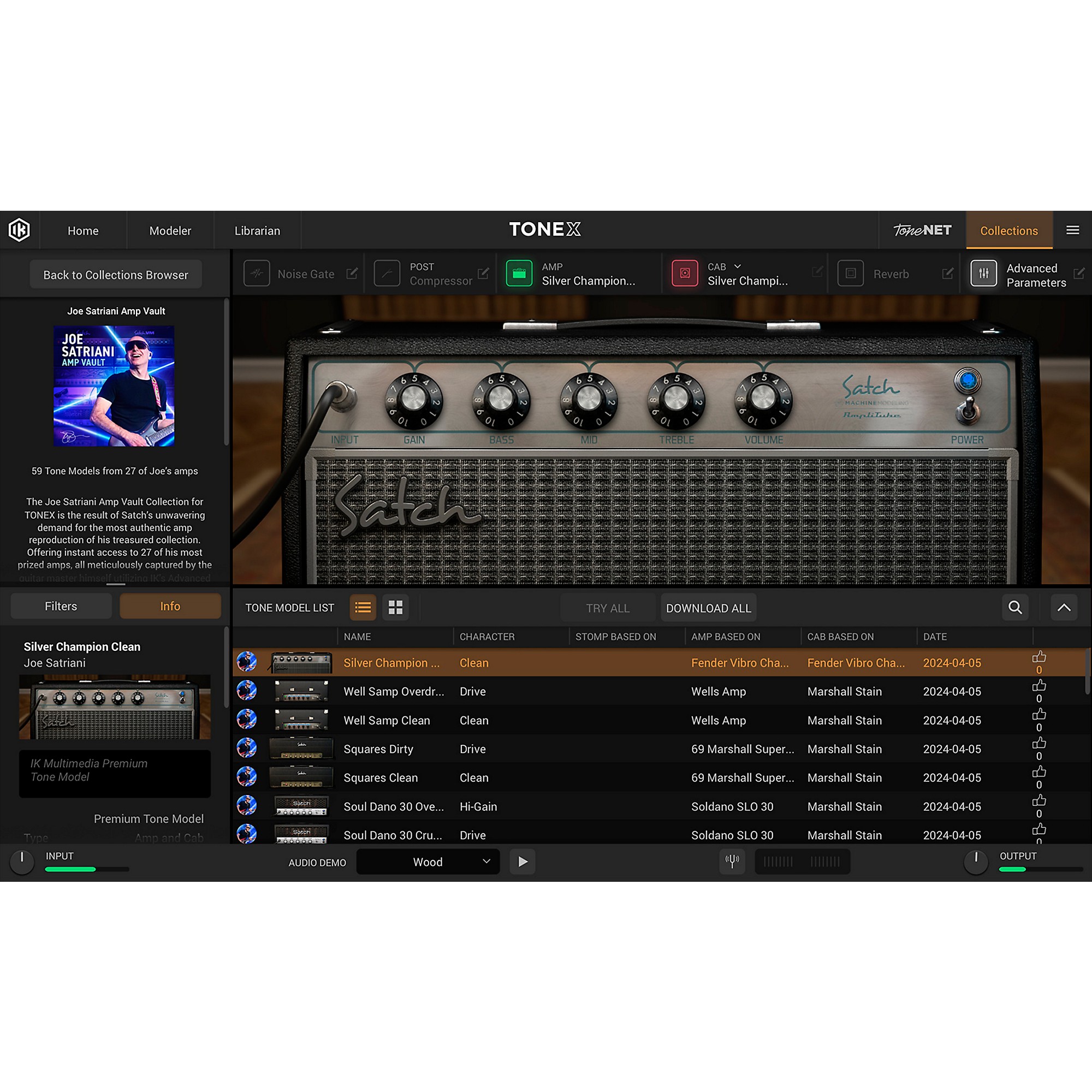Open the Librarian tab
Image resolution: width=1092 pixels, height=1092 pixels.
[x=257, y=230]
